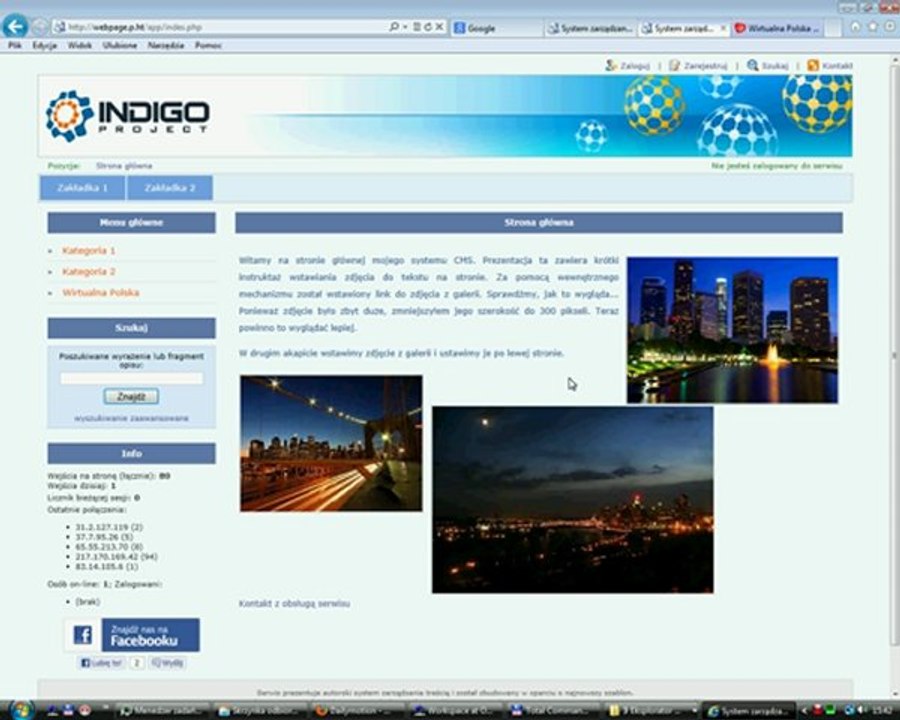The width and height of the screenshot is (900, 720).
Task: Click the Szukaj magnifier icon at top
Action: [752, 65]
